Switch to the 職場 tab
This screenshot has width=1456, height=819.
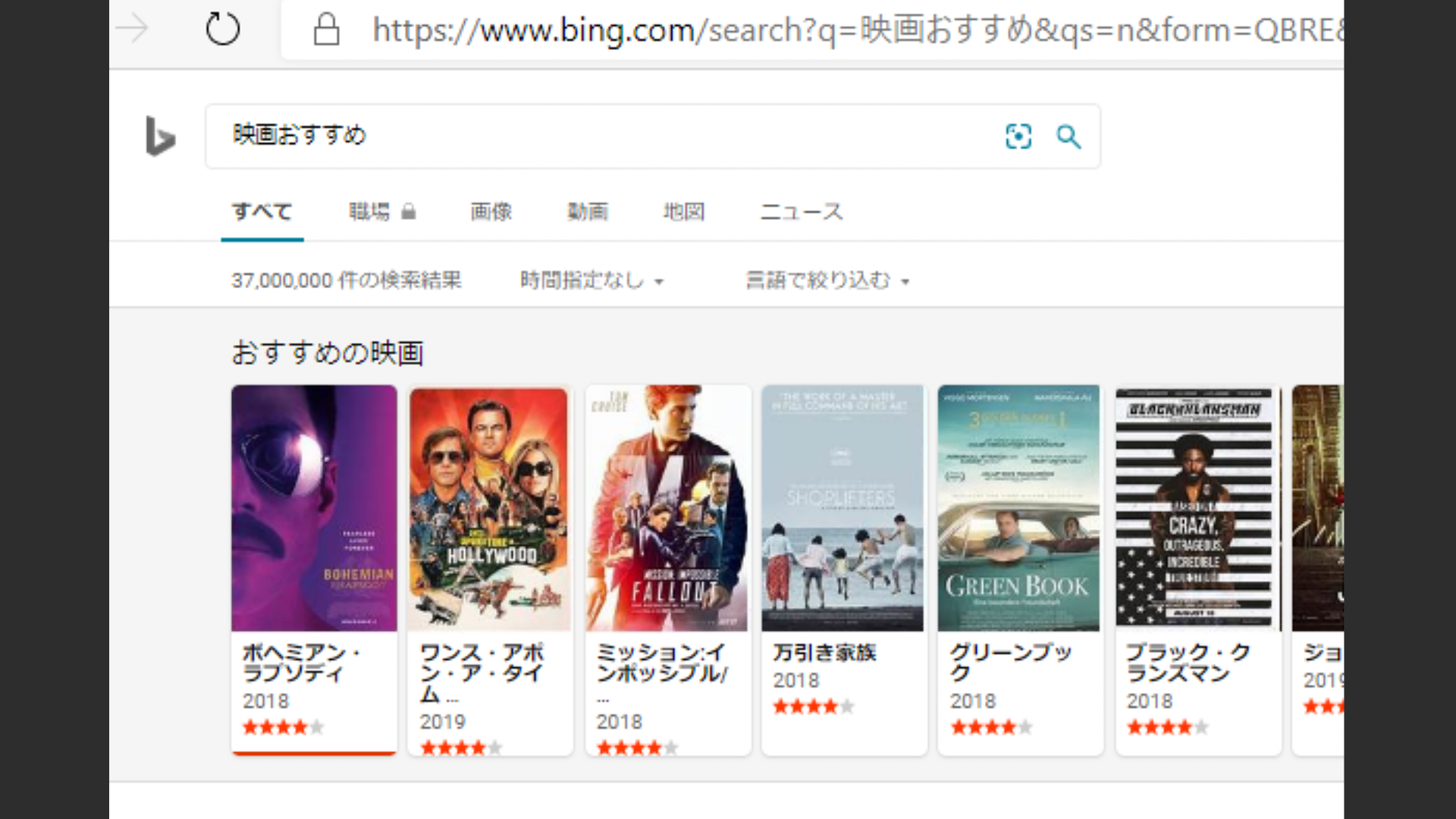coord(369,212)
